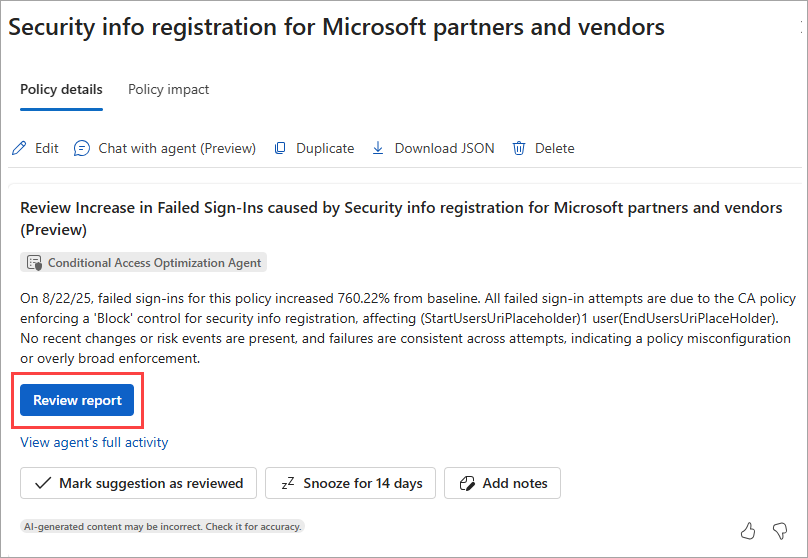Image resolution: width=808 pixels, height=558 pixels.
Task: Give thumbs down feedback
Action: point(780,529)
